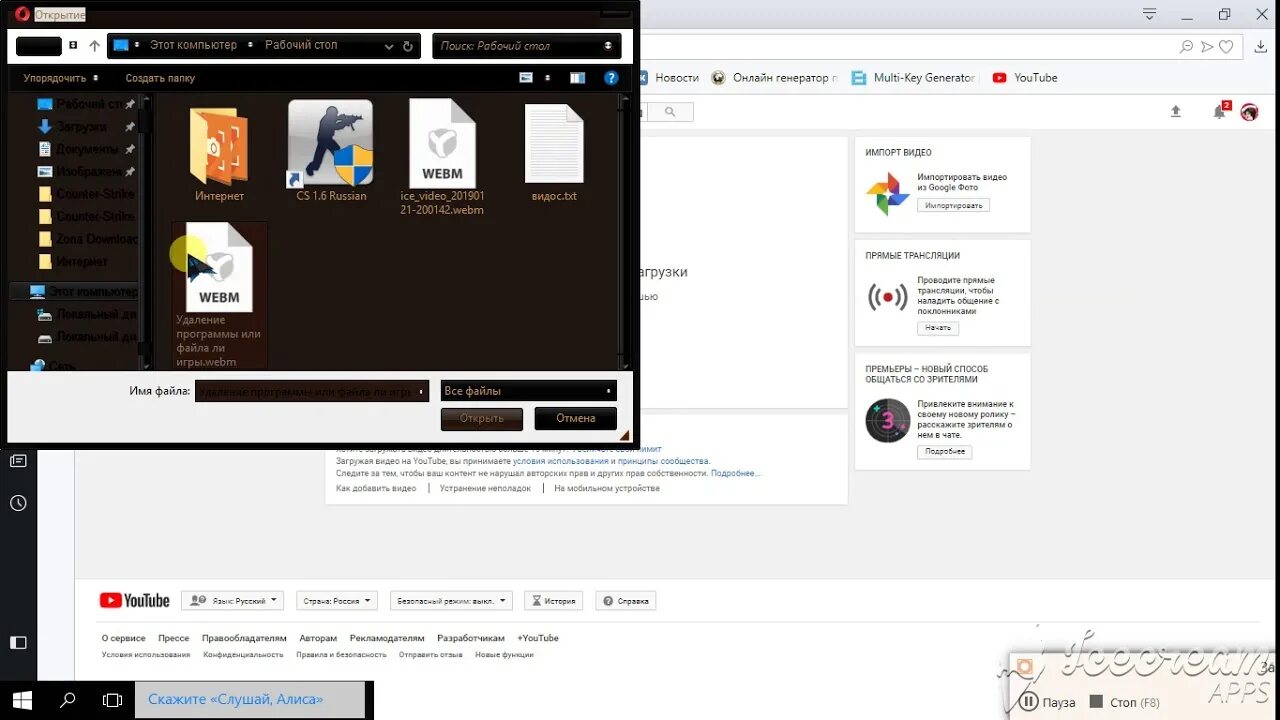Click the Импортировать button

pos(953,205)
